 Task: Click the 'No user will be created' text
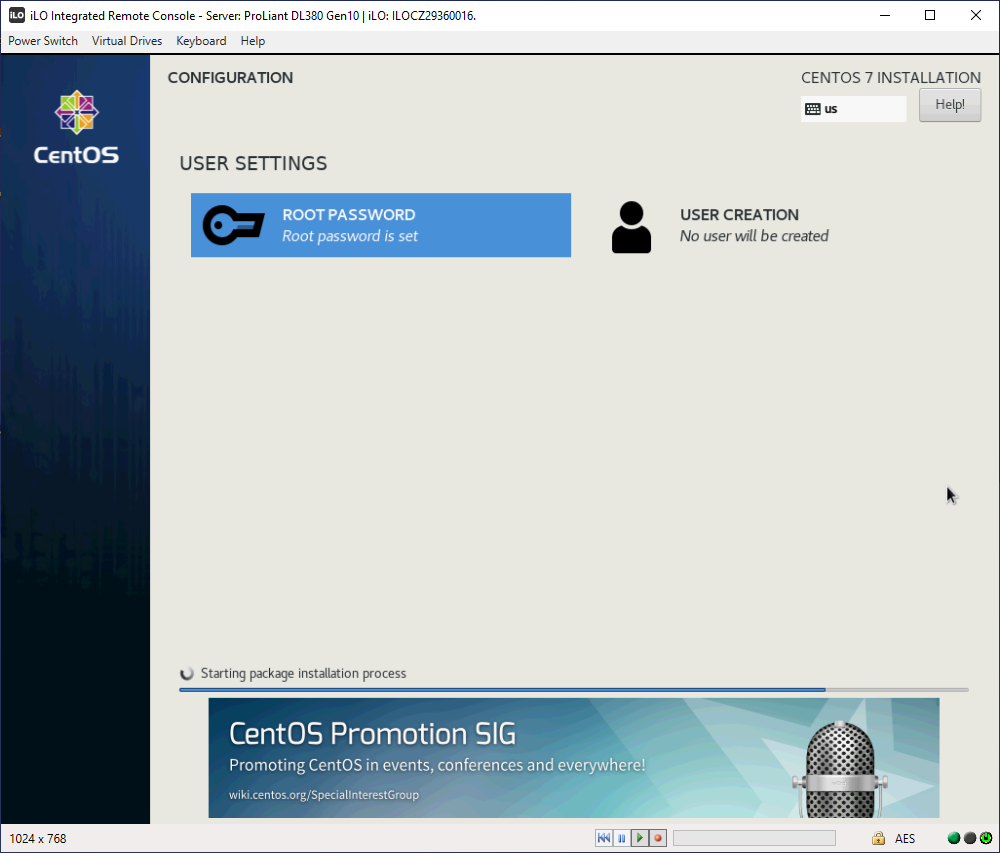click(754, 236)
